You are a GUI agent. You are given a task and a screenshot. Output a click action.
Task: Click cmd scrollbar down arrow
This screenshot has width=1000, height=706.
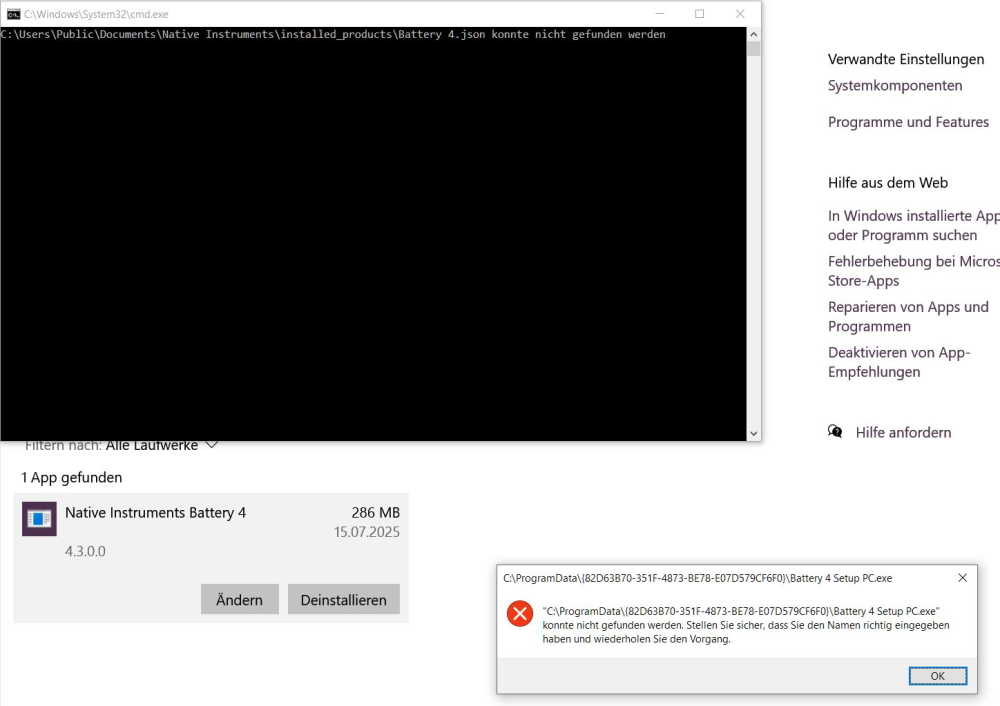[x=754, y=434]
